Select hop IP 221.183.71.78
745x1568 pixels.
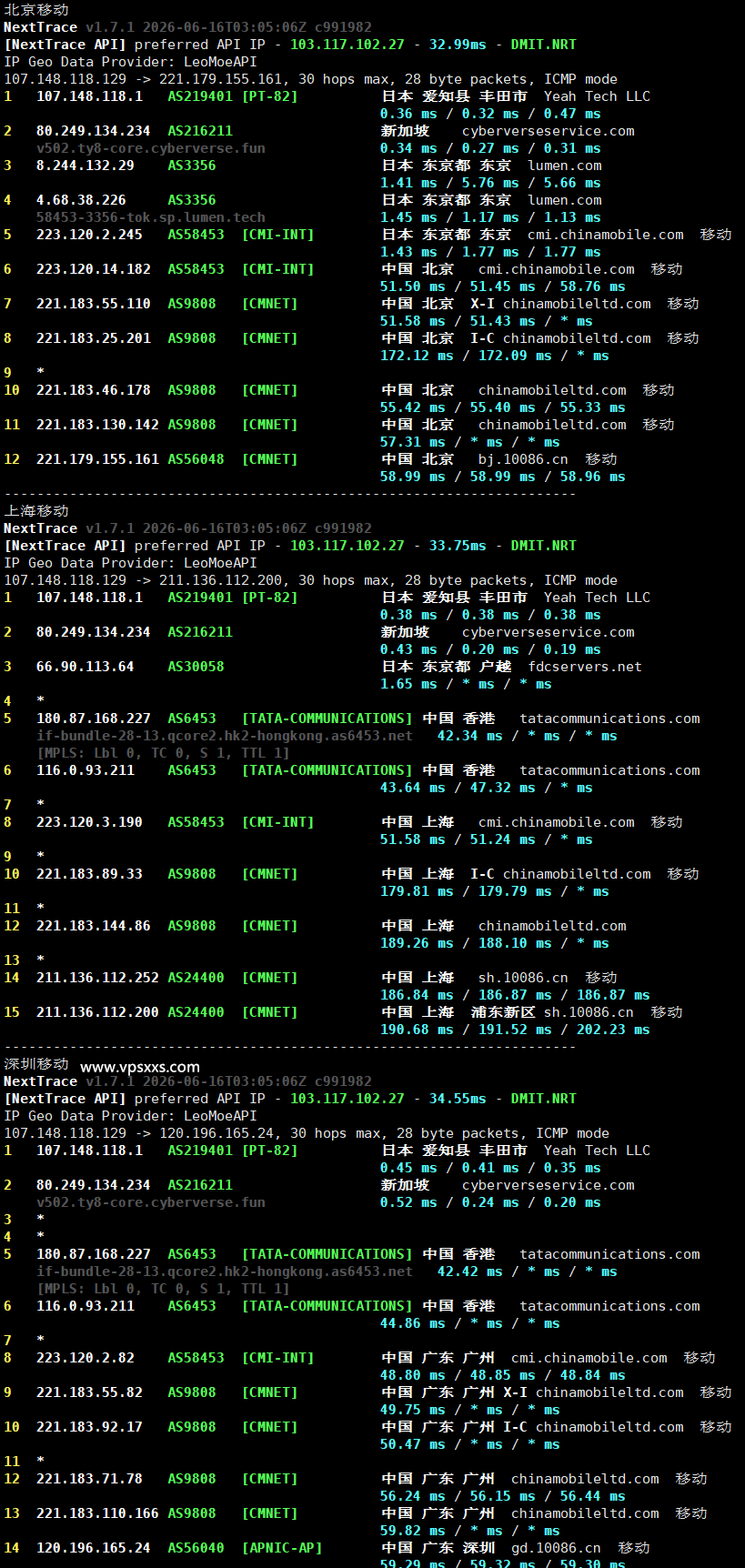(x=89, y=1479)
